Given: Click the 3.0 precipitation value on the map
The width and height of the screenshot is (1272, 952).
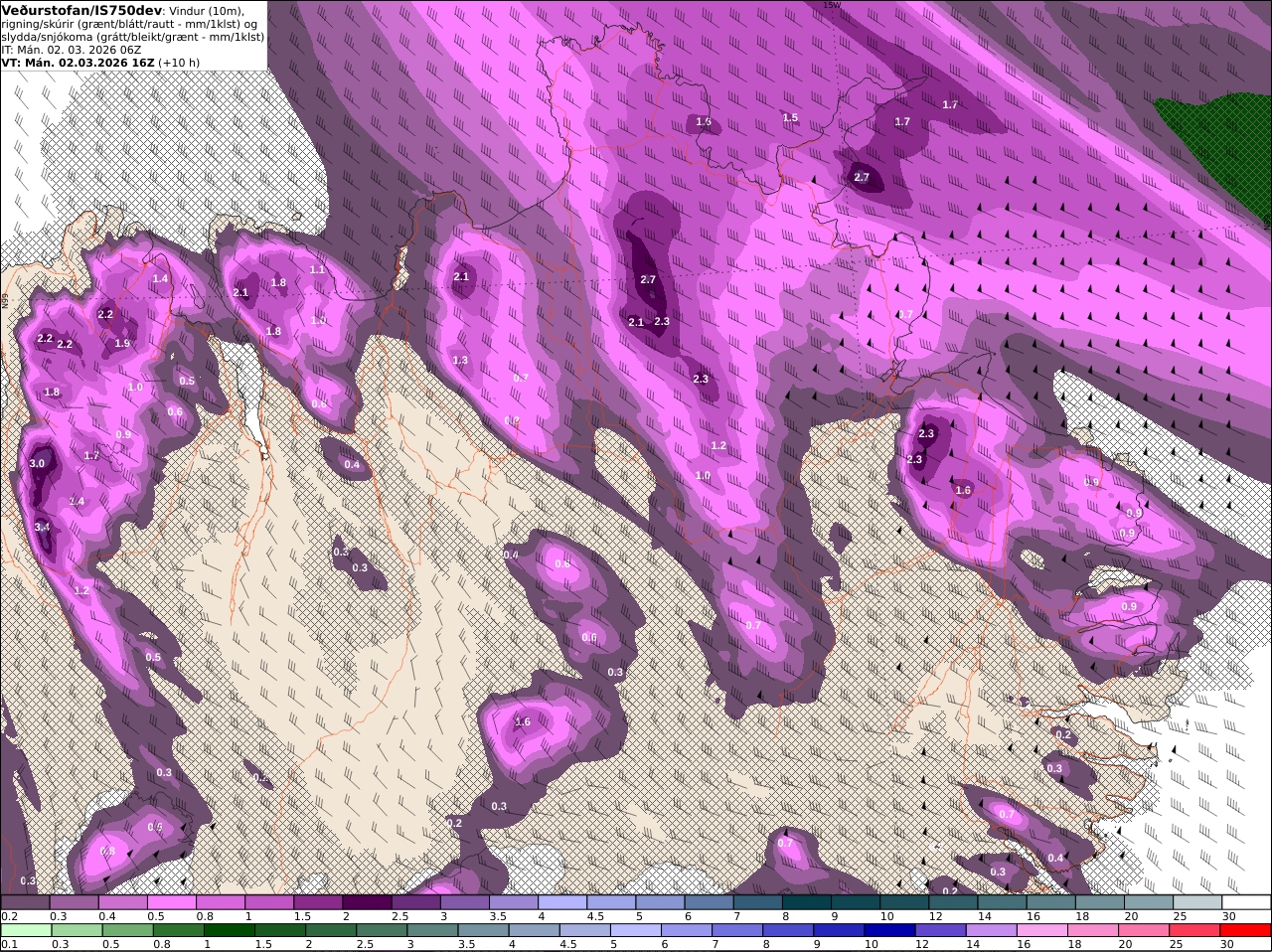Looking at the screenshot, I should tap(38, 464).
